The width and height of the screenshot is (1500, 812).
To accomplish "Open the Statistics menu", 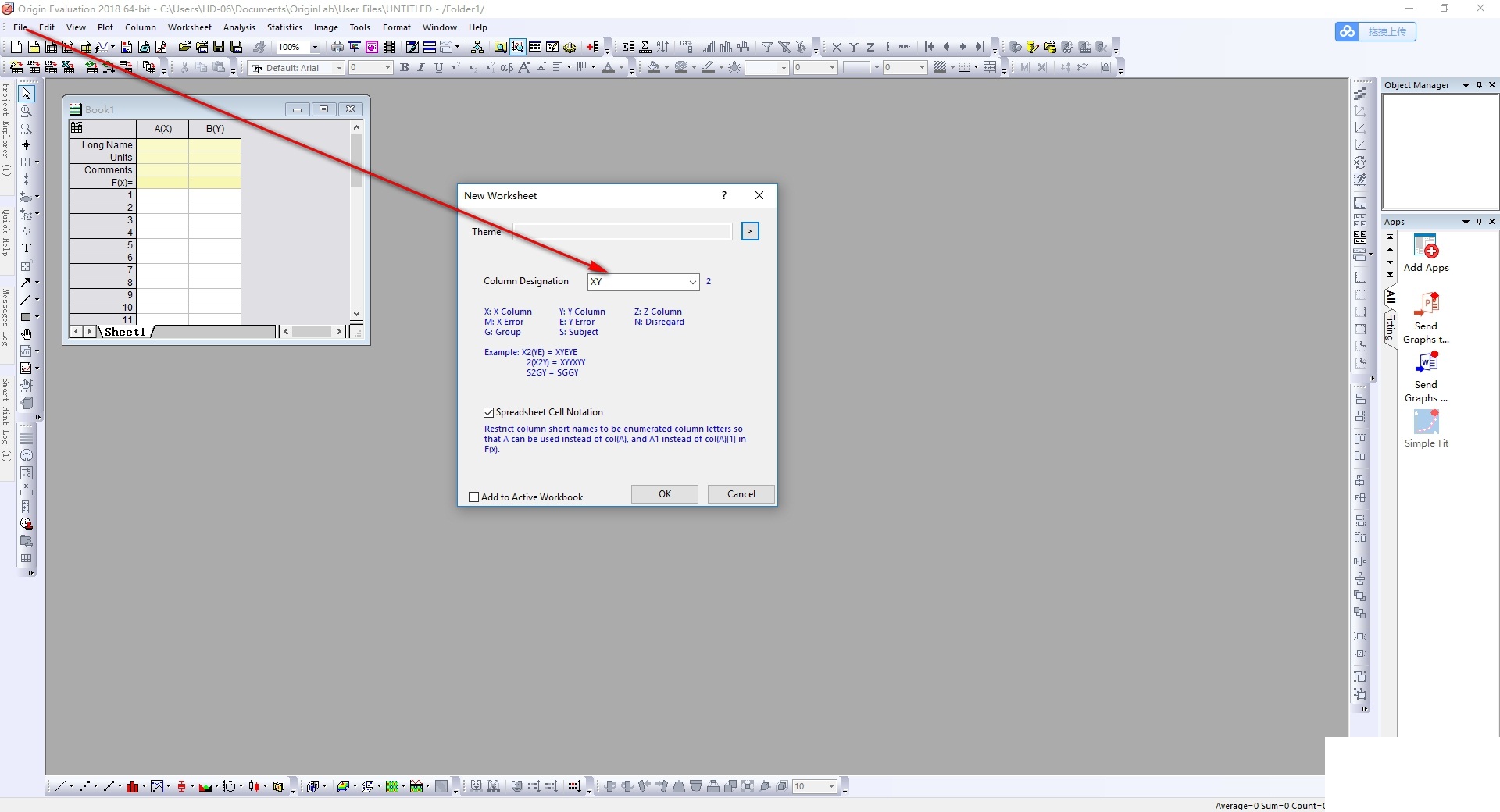I will (x=284, y=27).
